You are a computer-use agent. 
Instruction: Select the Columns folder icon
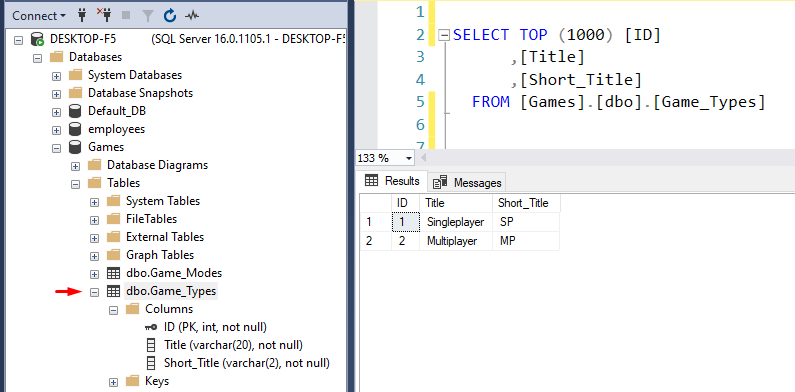tap(132, 309)
